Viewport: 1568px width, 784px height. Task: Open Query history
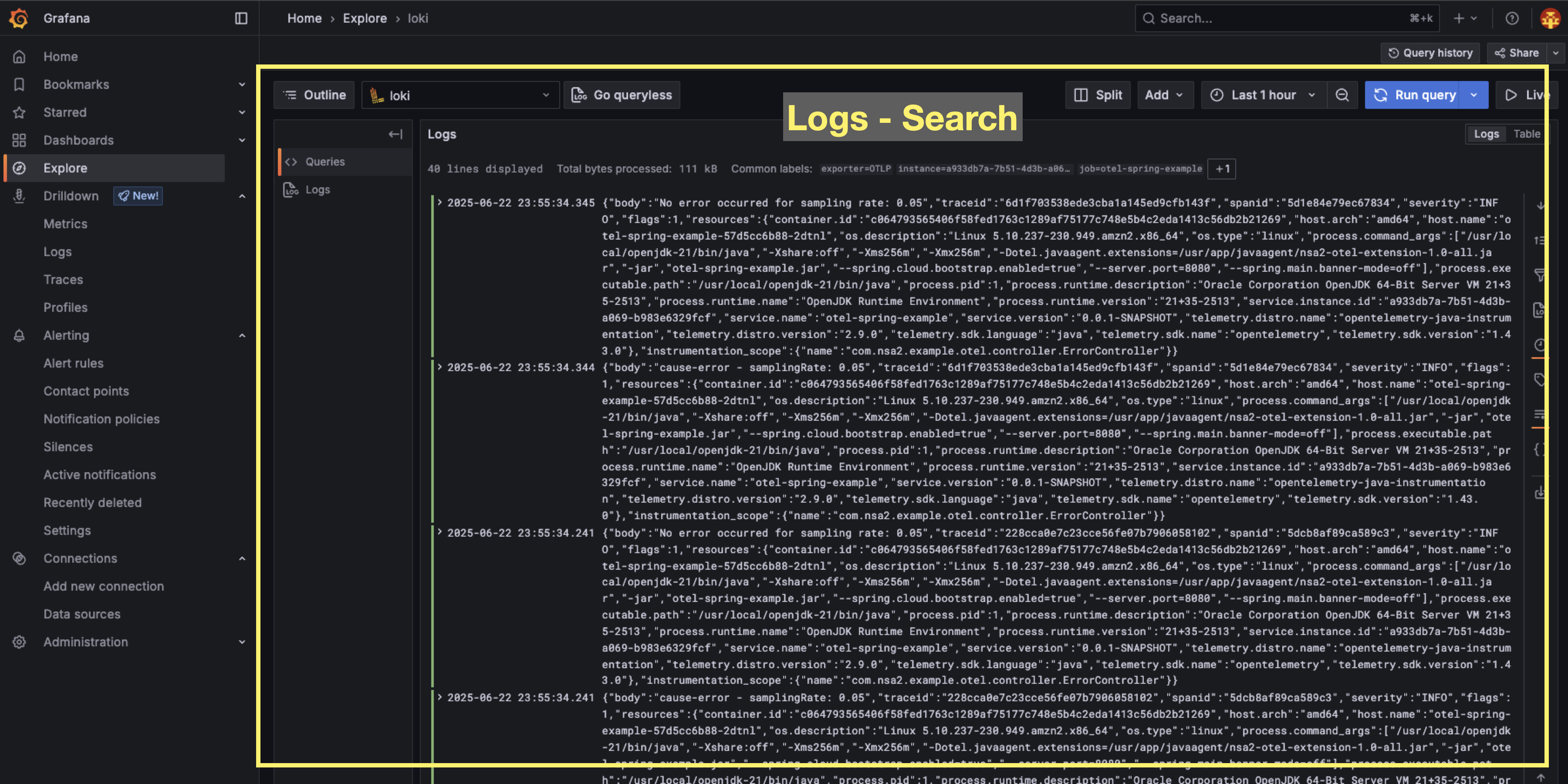1430,53
